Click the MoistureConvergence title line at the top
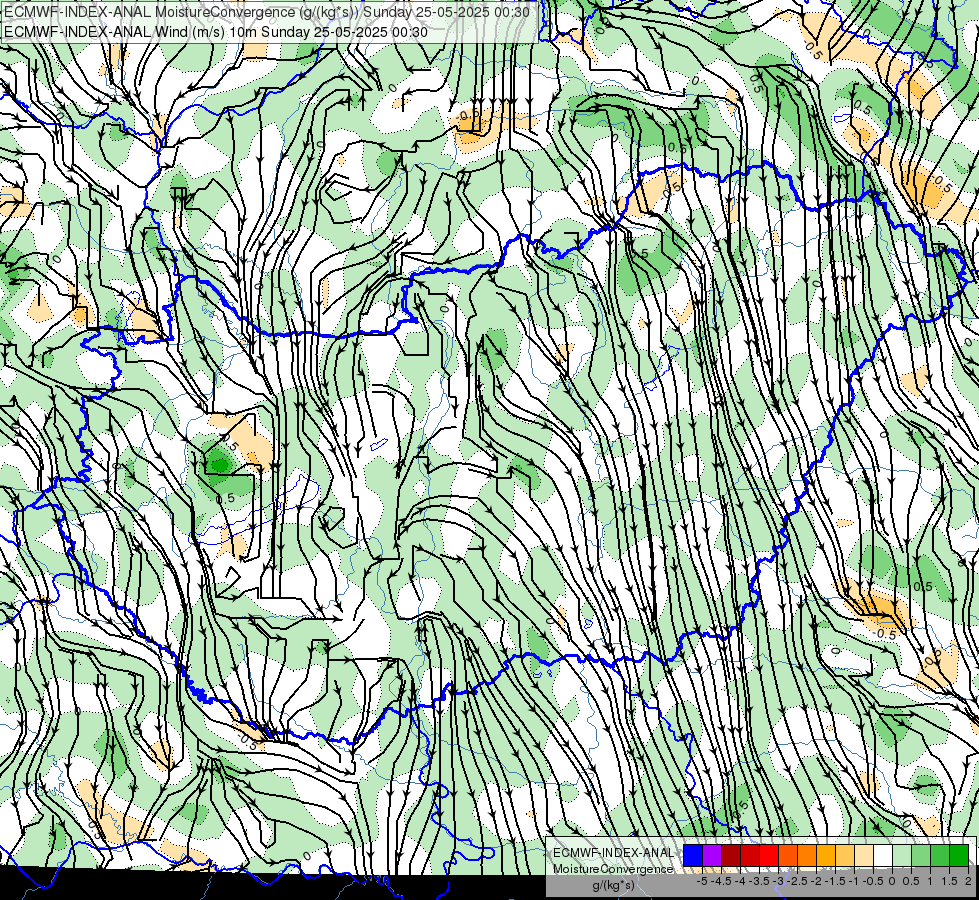Viewport: 979px width, 900px height. pyautogui.click(x=267, y=12)
